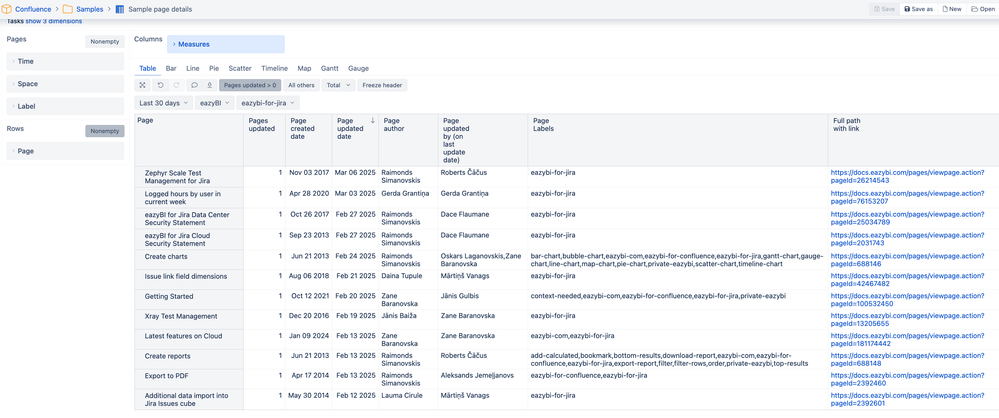Open link with pageId=181174442

coord(907,340)
